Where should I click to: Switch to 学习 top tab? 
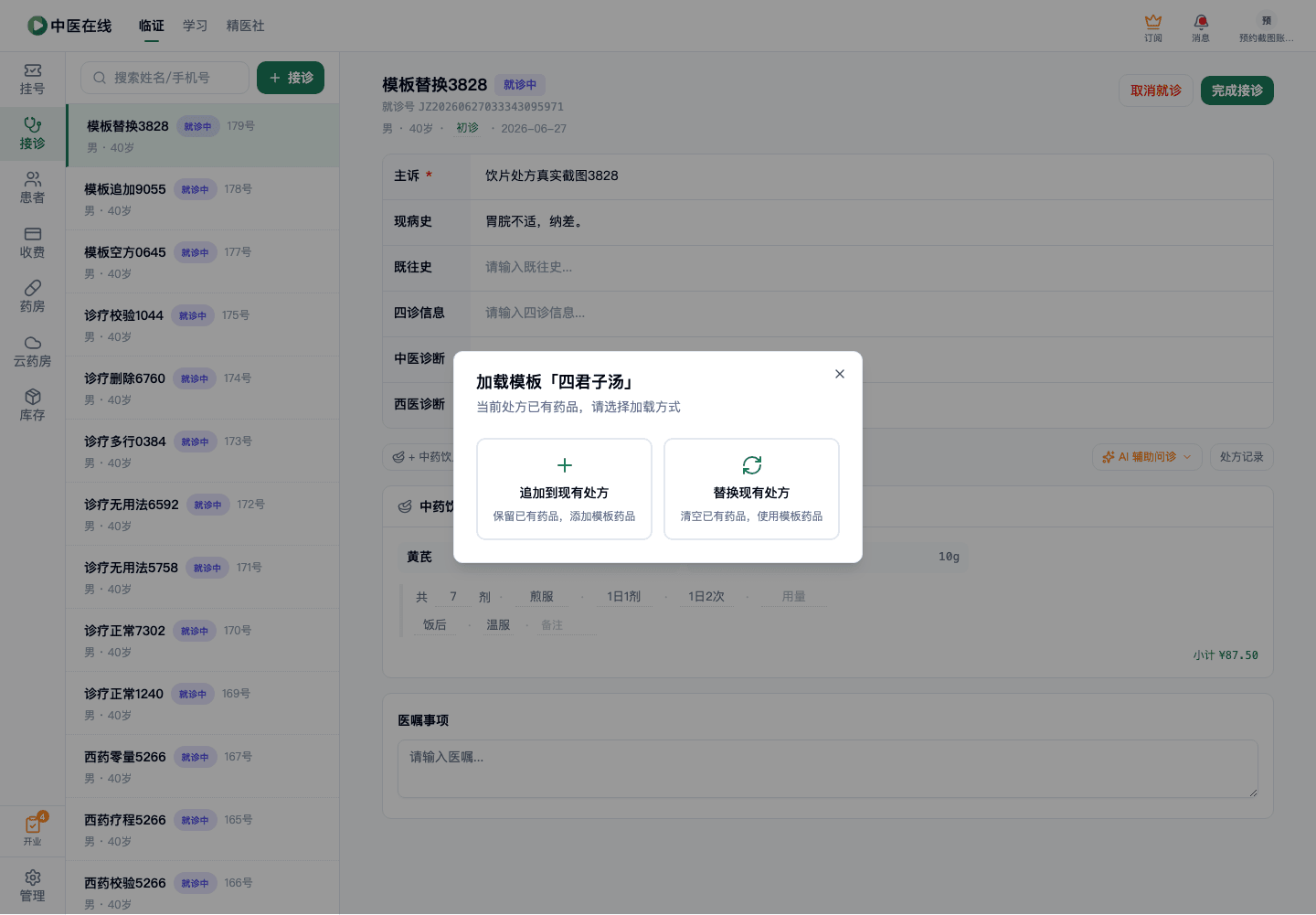[x=196, y=26]
